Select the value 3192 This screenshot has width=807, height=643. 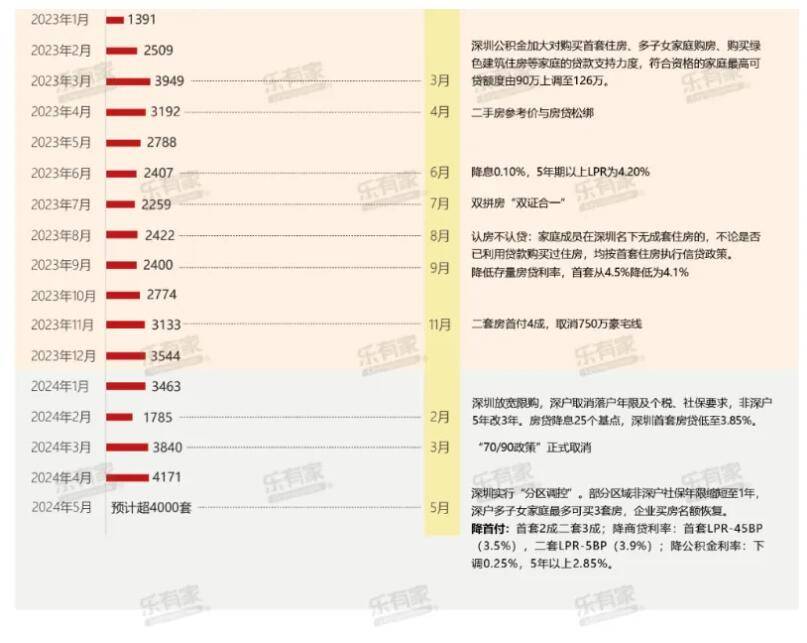pos(165,112)
